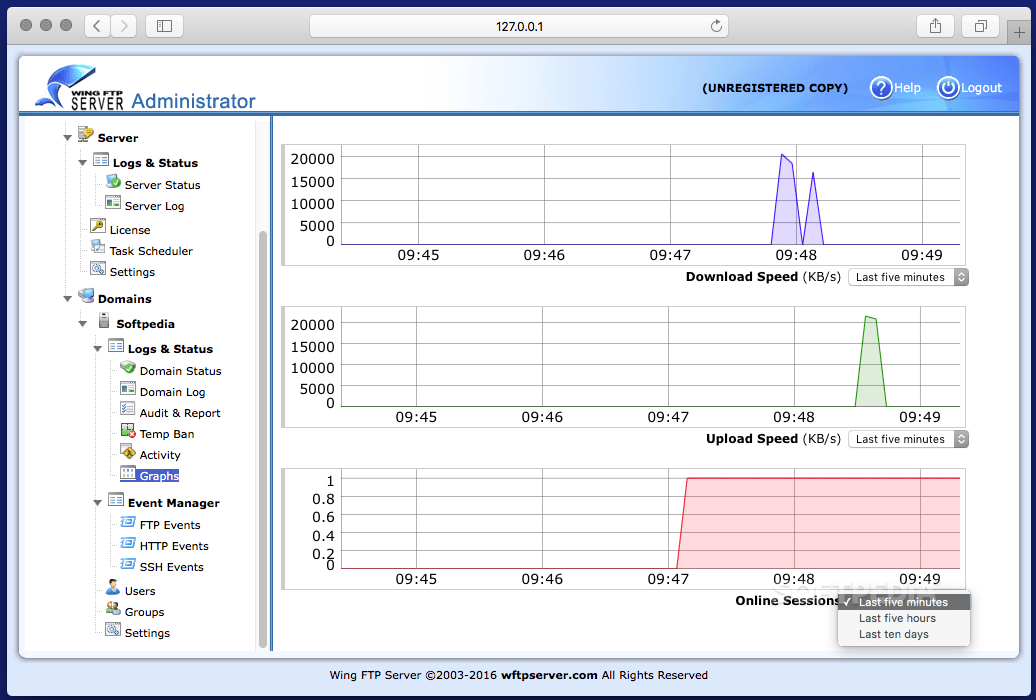
Task: Select the Server Log item
Action: (157, 205)
